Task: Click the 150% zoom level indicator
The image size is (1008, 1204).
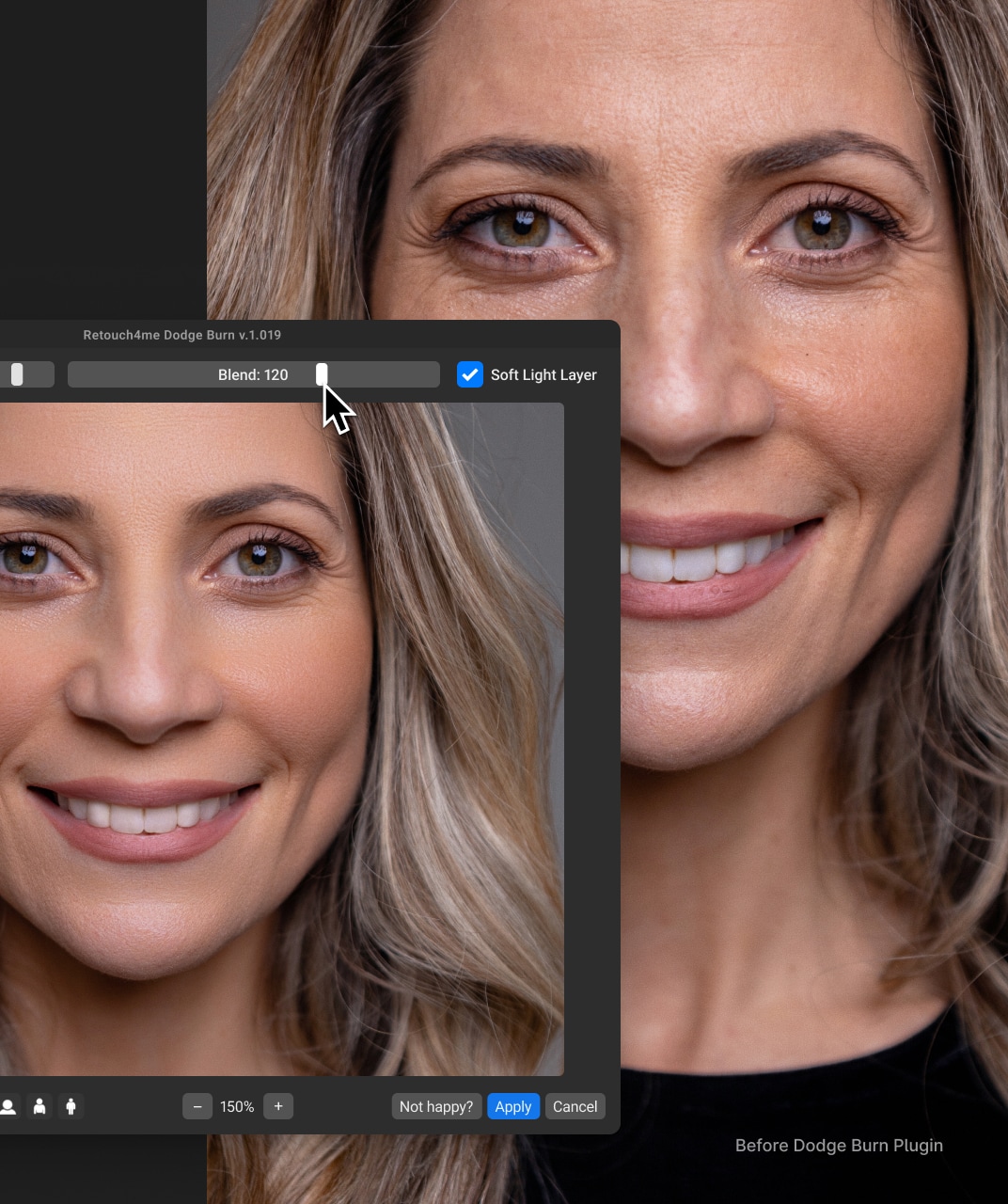Action: [x=237, y=1106]
